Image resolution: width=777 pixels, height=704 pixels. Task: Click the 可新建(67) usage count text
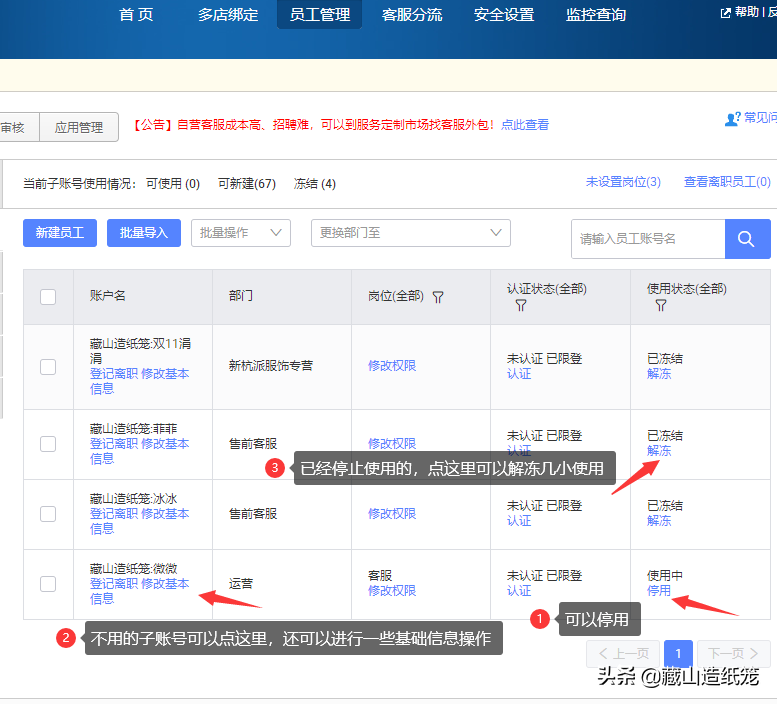[247, 184]
